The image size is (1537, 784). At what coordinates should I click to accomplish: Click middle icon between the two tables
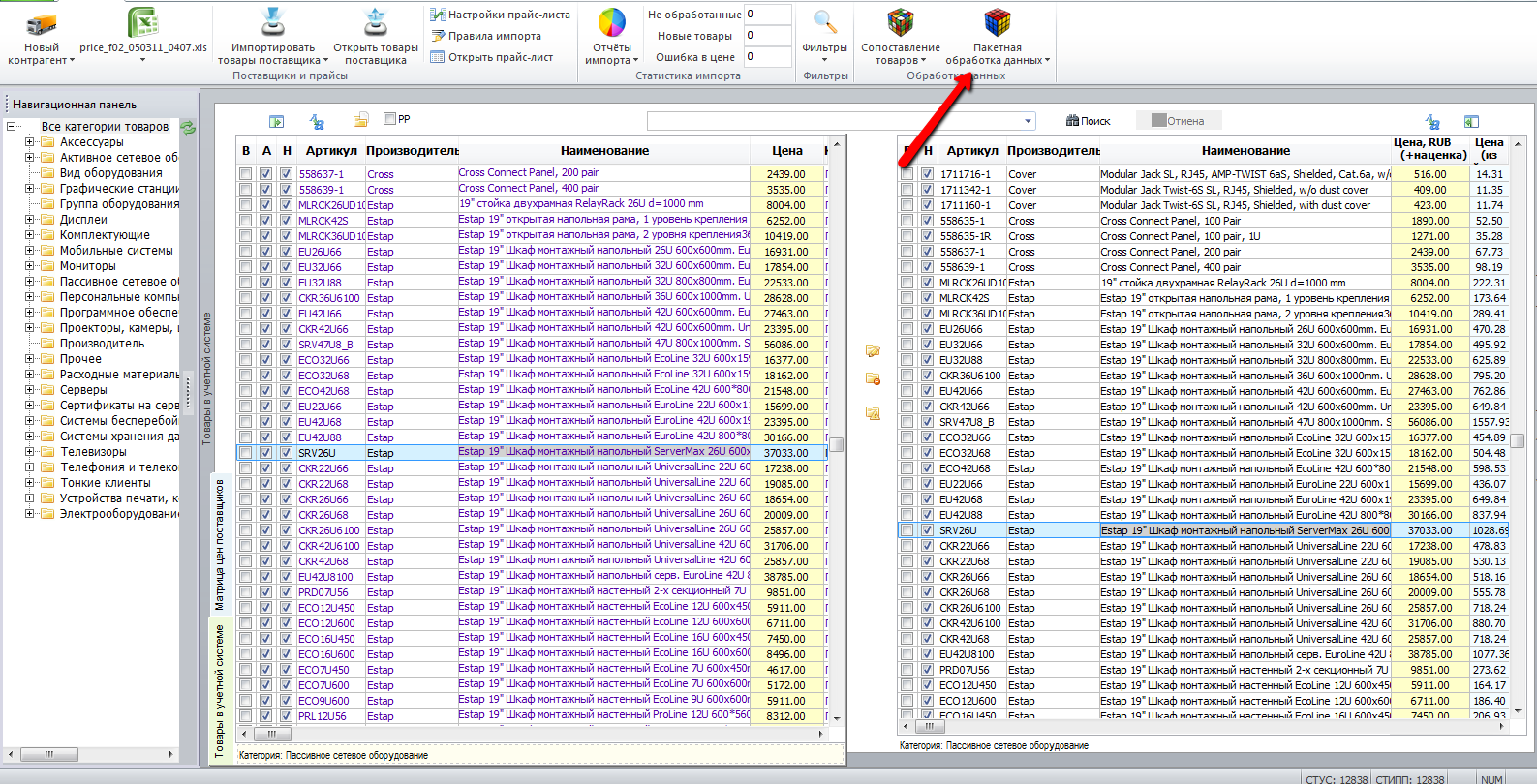tap(873, 378)
